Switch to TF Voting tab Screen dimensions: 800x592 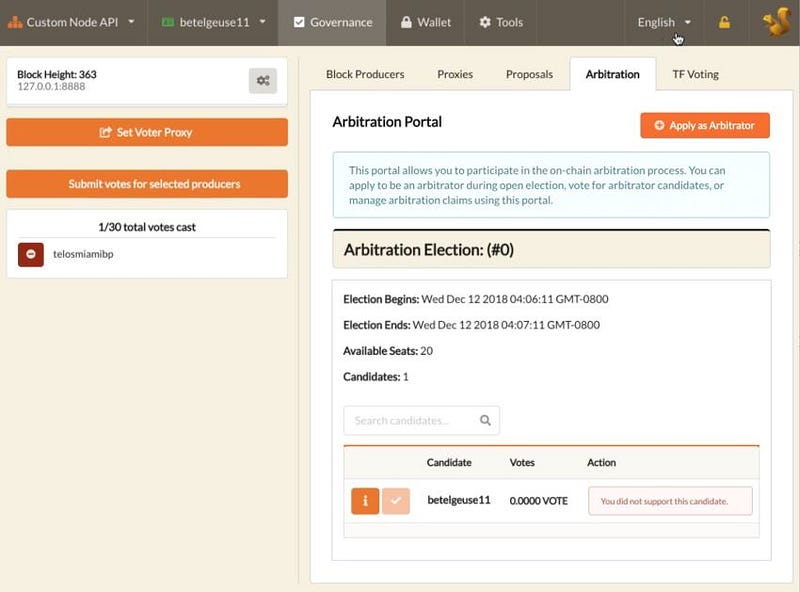click(x=695, y=74)
